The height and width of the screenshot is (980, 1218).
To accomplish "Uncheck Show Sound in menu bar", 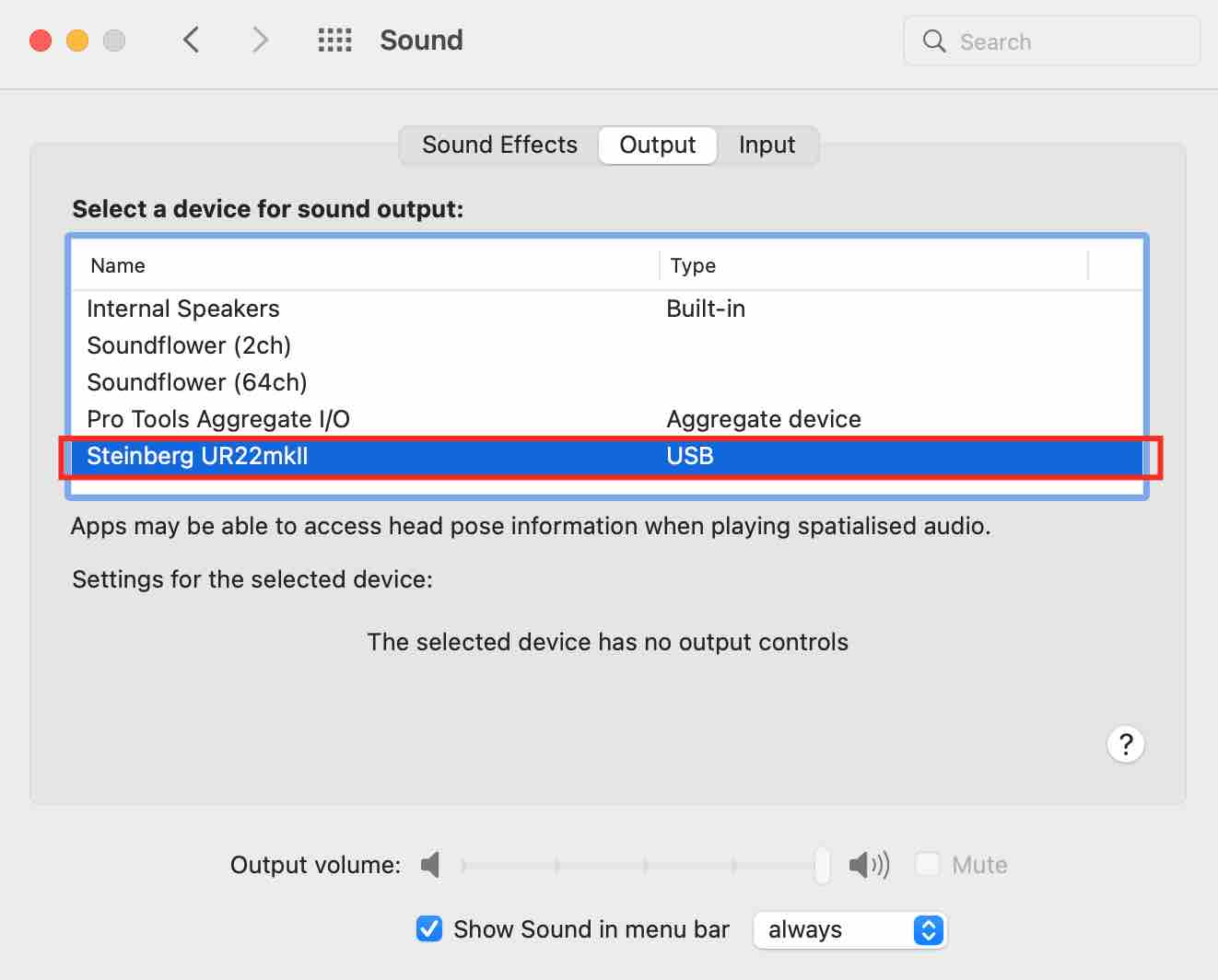I will click(x=429, y=928).
